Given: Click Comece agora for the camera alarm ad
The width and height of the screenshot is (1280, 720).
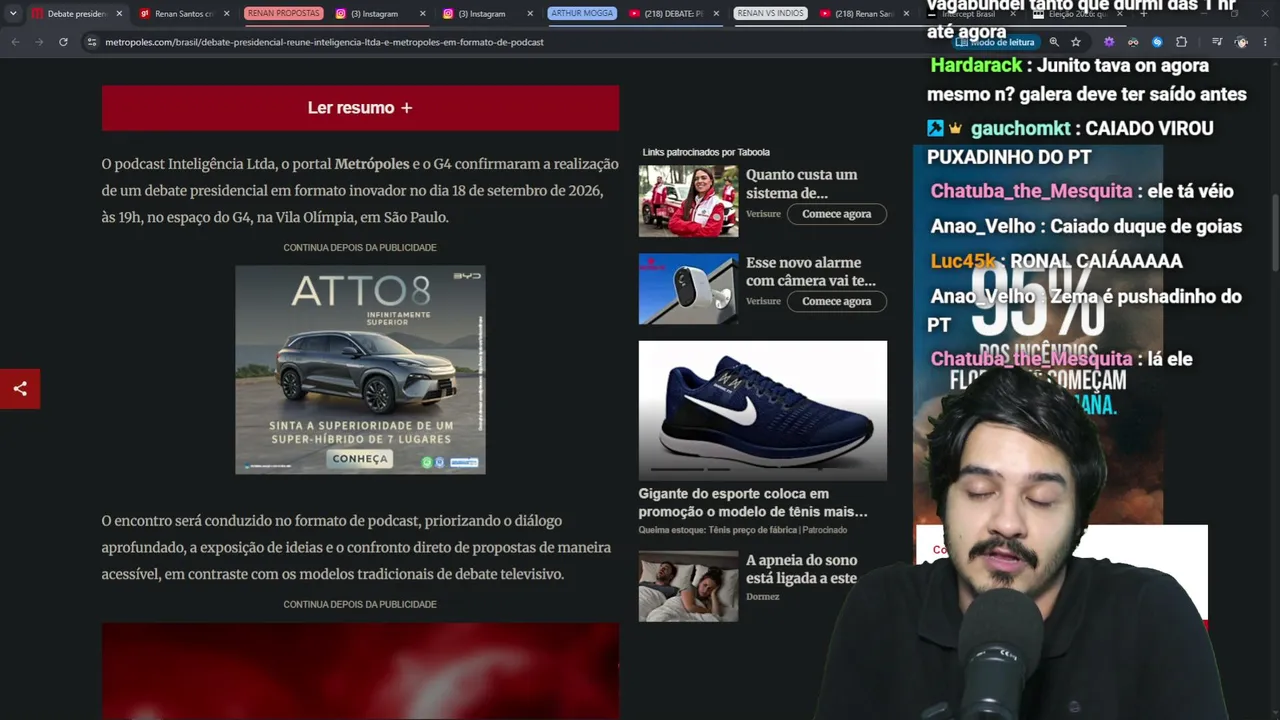Looking at the screenshot, I should coord(837,301).
